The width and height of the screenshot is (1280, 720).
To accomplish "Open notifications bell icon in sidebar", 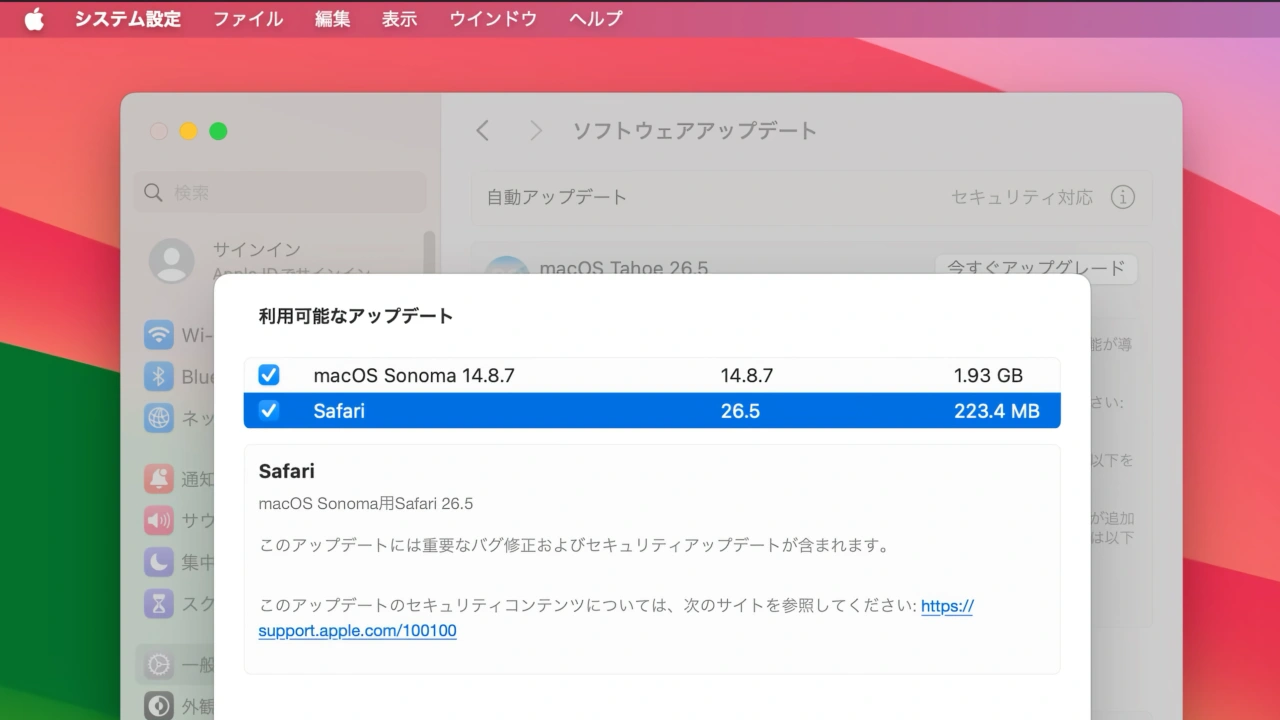I will tap(159, 478).
